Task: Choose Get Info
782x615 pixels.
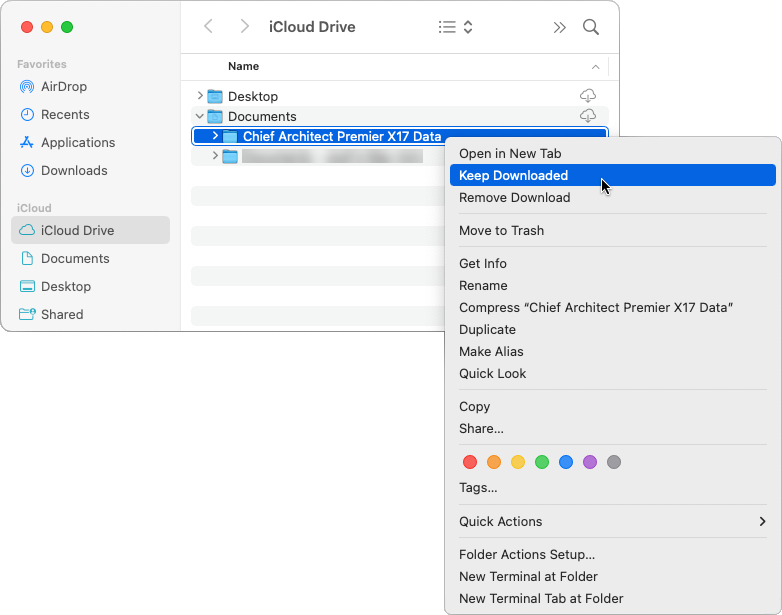Action: [x=612, y=263]
